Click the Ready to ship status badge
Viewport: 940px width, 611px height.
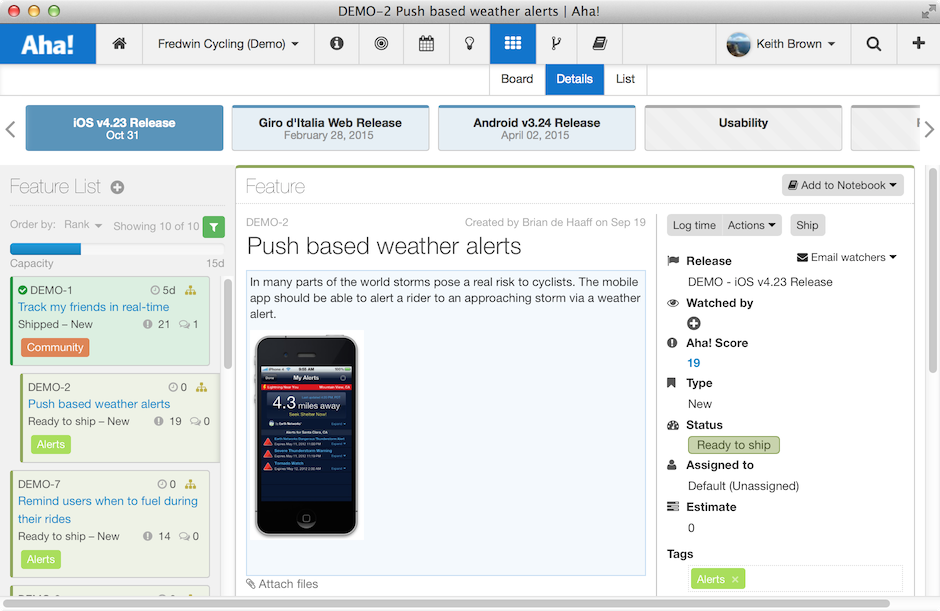coord(734,445)
